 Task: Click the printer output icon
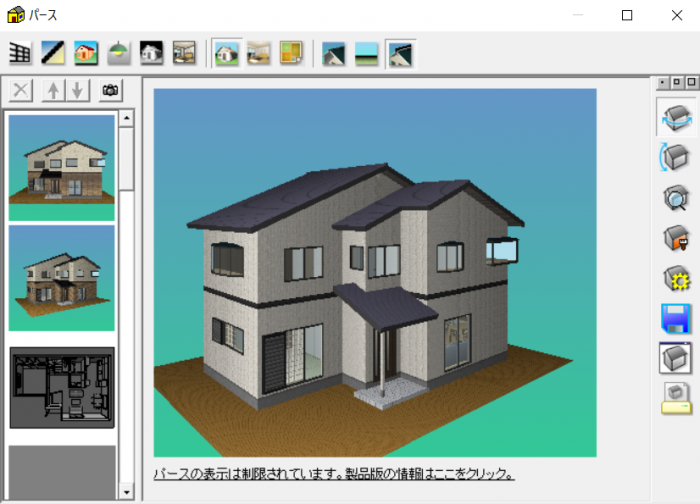click(676, 398)
